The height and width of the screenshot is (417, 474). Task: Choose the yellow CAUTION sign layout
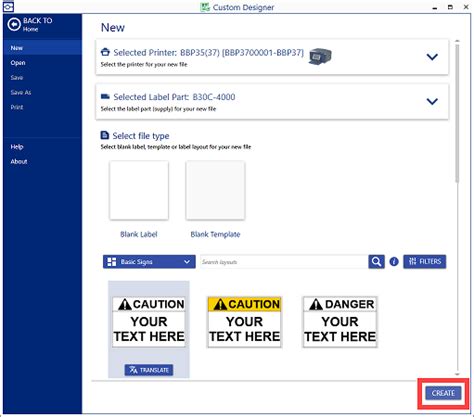[244, 322]
